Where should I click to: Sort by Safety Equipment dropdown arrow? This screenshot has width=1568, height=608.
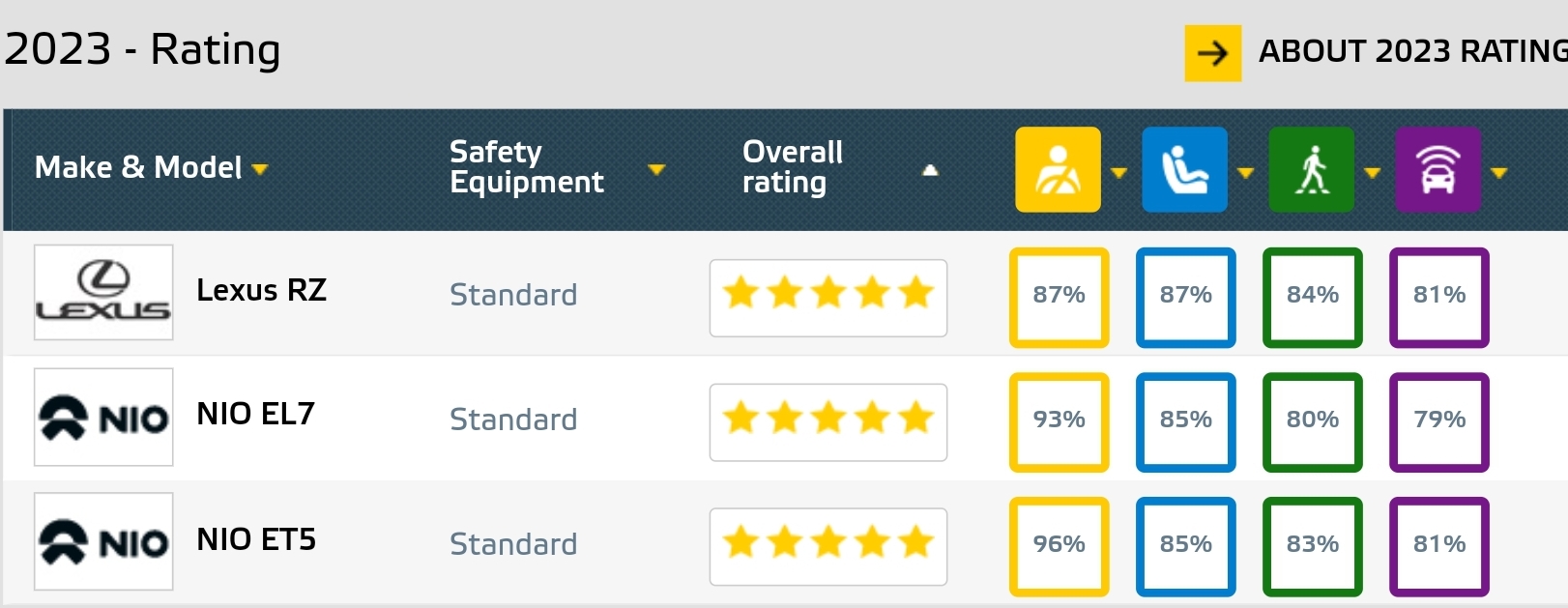tap(656, 170)
